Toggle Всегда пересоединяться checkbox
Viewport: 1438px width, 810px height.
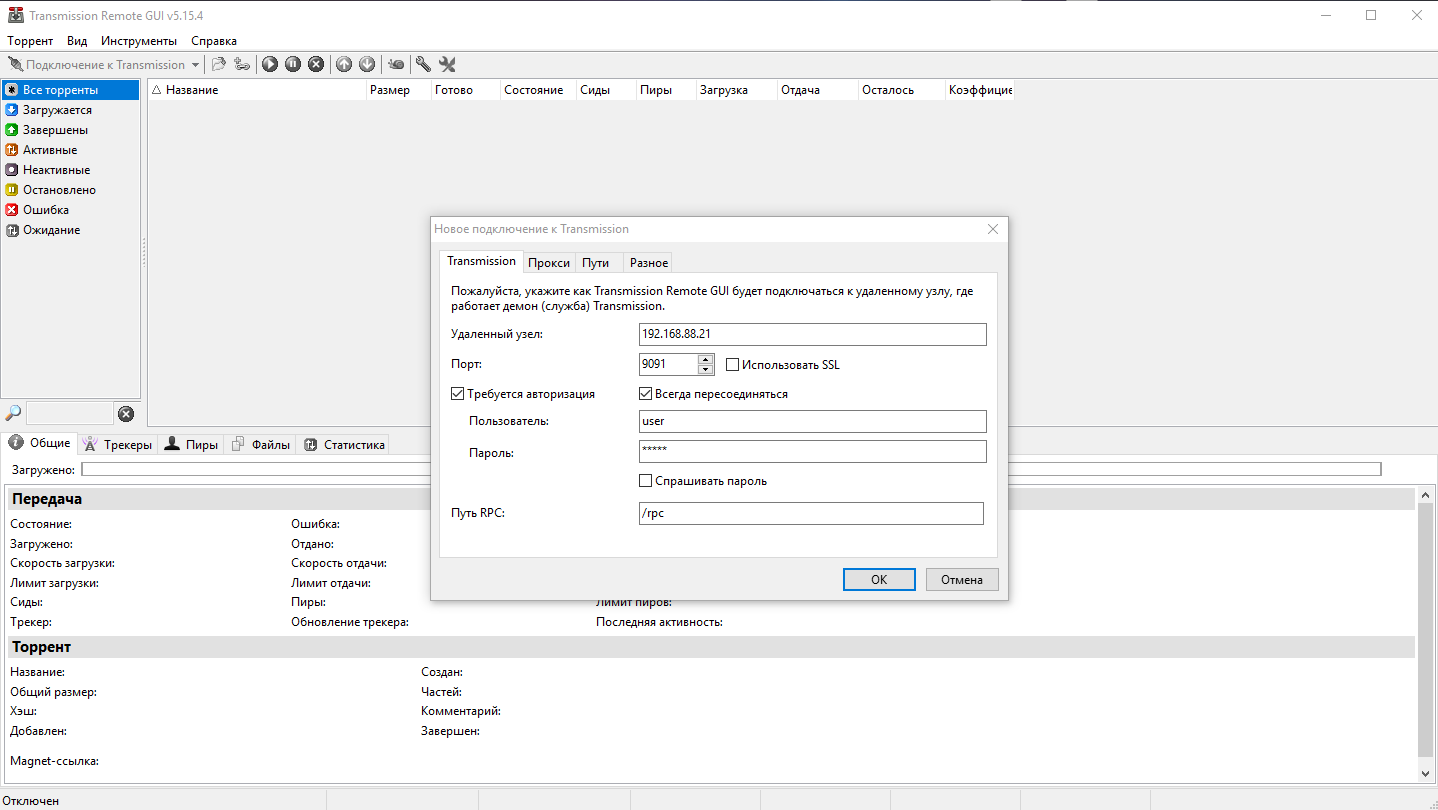[x=646, y=394]
